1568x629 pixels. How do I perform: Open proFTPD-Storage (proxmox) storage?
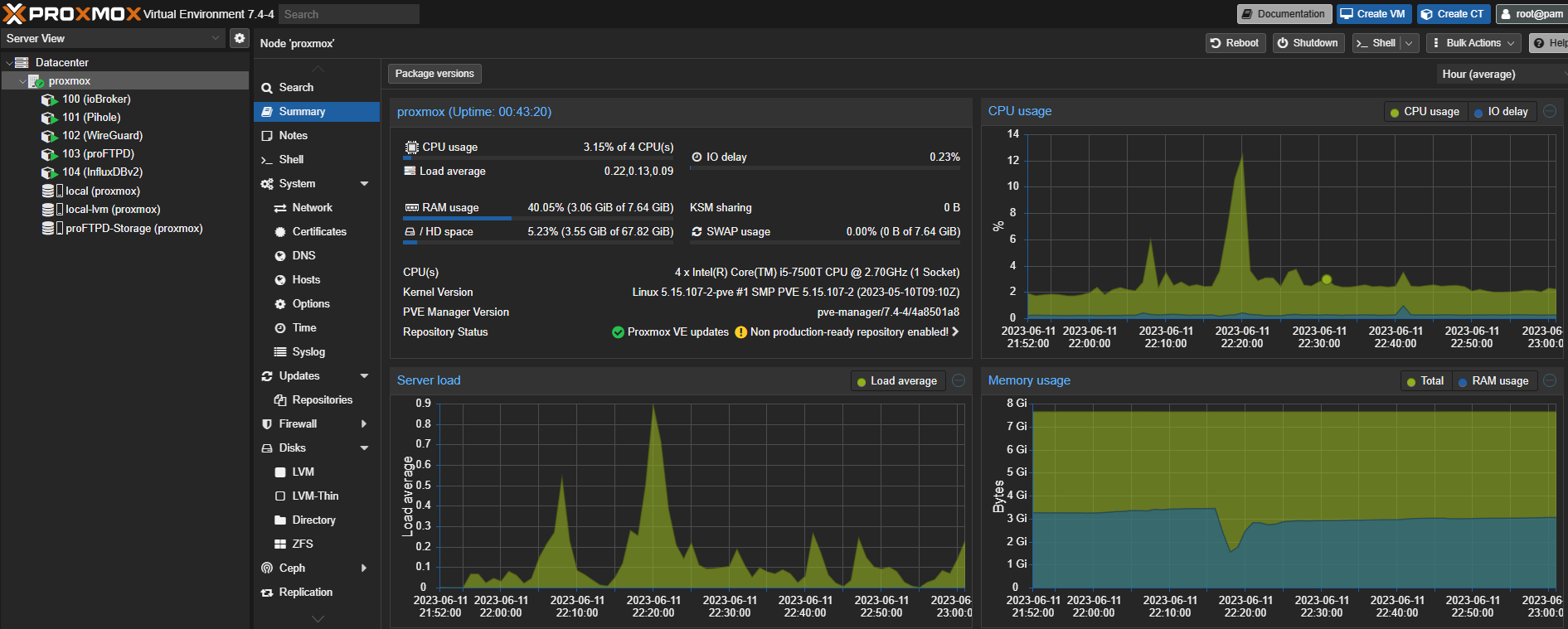click(133, 229)
